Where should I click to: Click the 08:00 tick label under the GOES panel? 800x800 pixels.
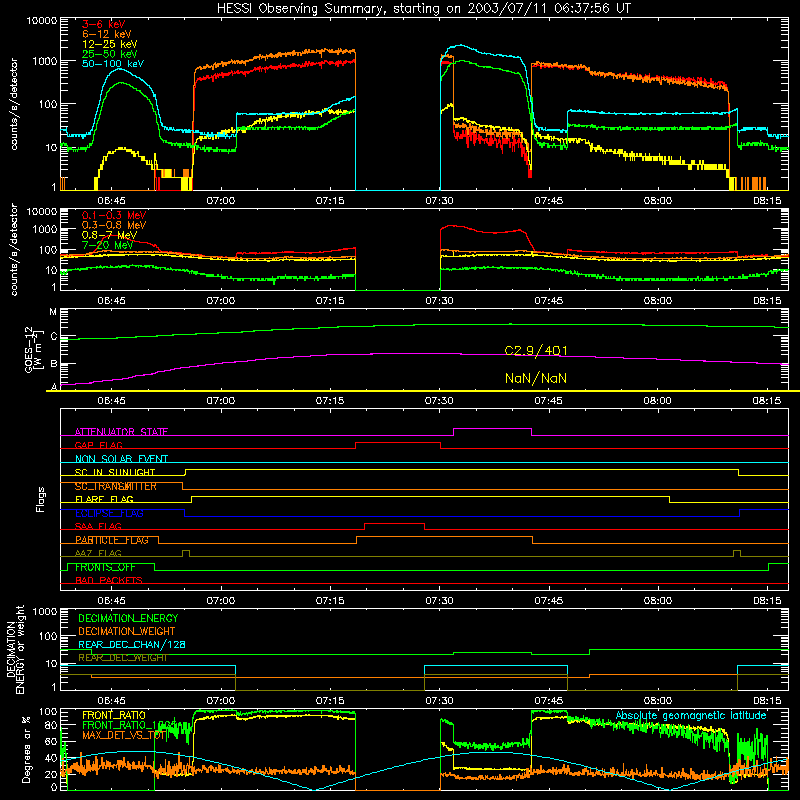pos(657,401)
